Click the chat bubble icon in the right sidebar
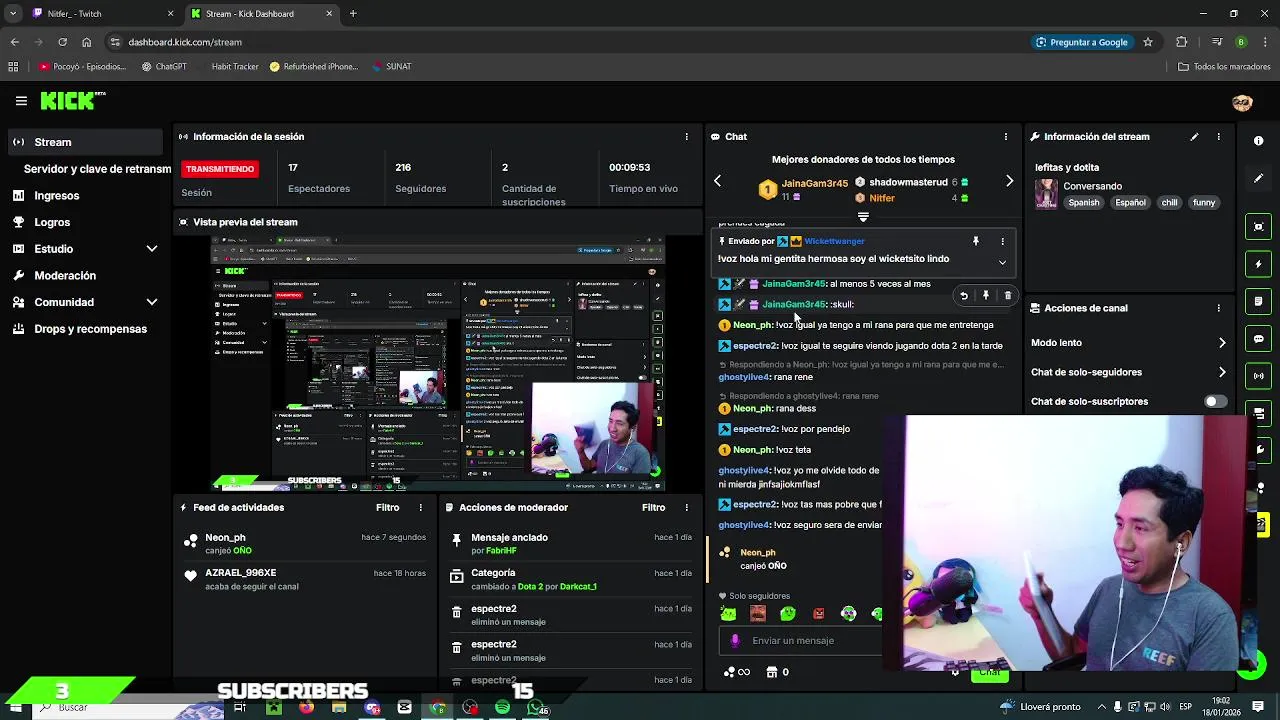Screen dimensions: 1280x720 1258,339
